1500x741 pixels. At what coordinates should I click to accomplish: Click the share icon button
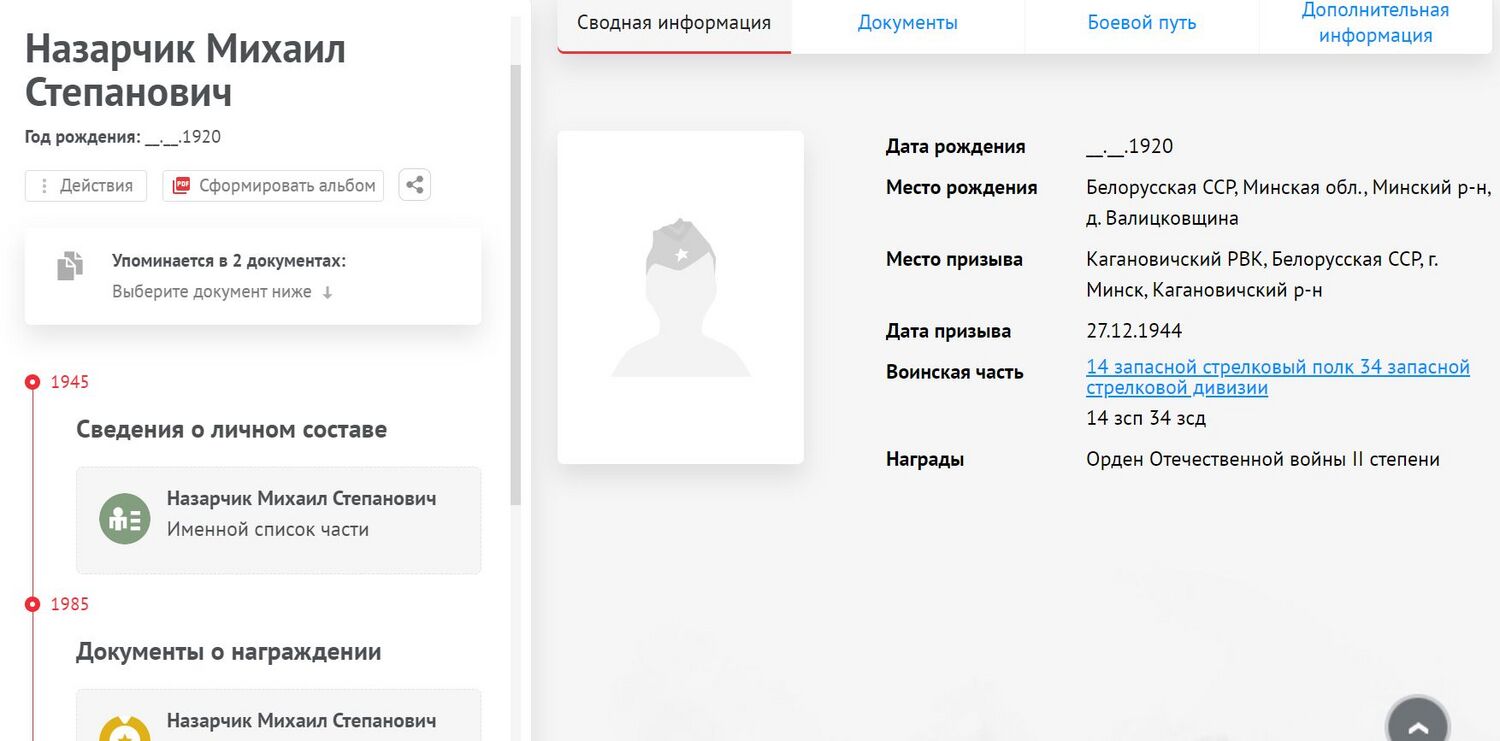(415, 185)
